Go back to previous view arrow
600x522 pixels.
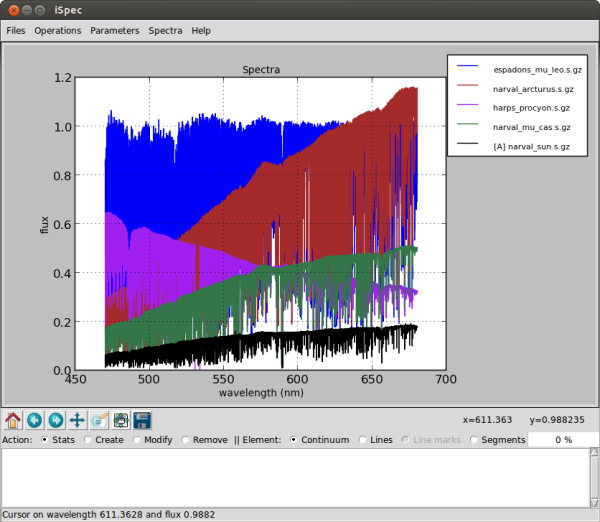tap(34, 420)
